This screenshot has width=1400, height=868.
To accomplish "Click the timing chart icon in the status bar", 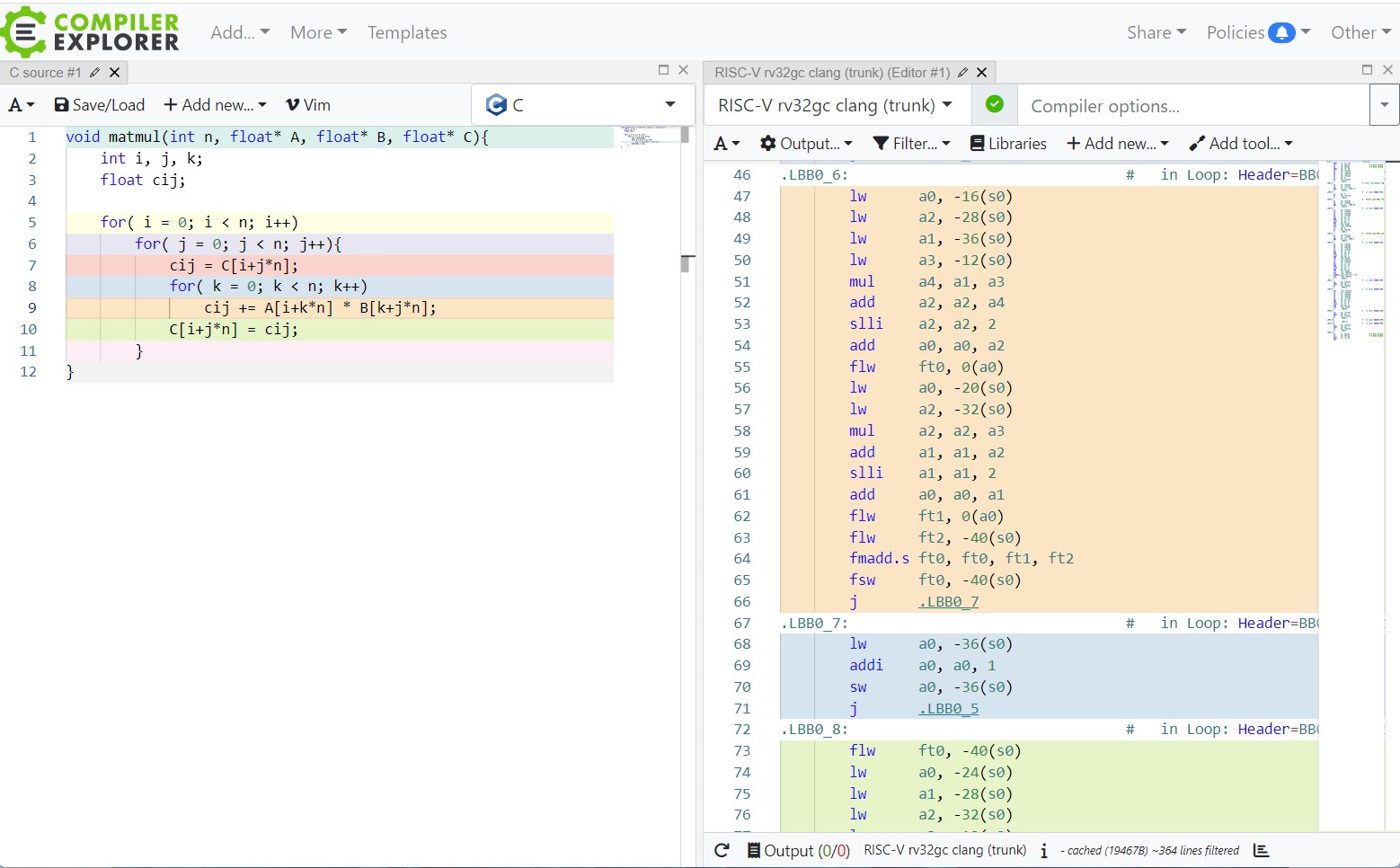I will [1262, 850].
